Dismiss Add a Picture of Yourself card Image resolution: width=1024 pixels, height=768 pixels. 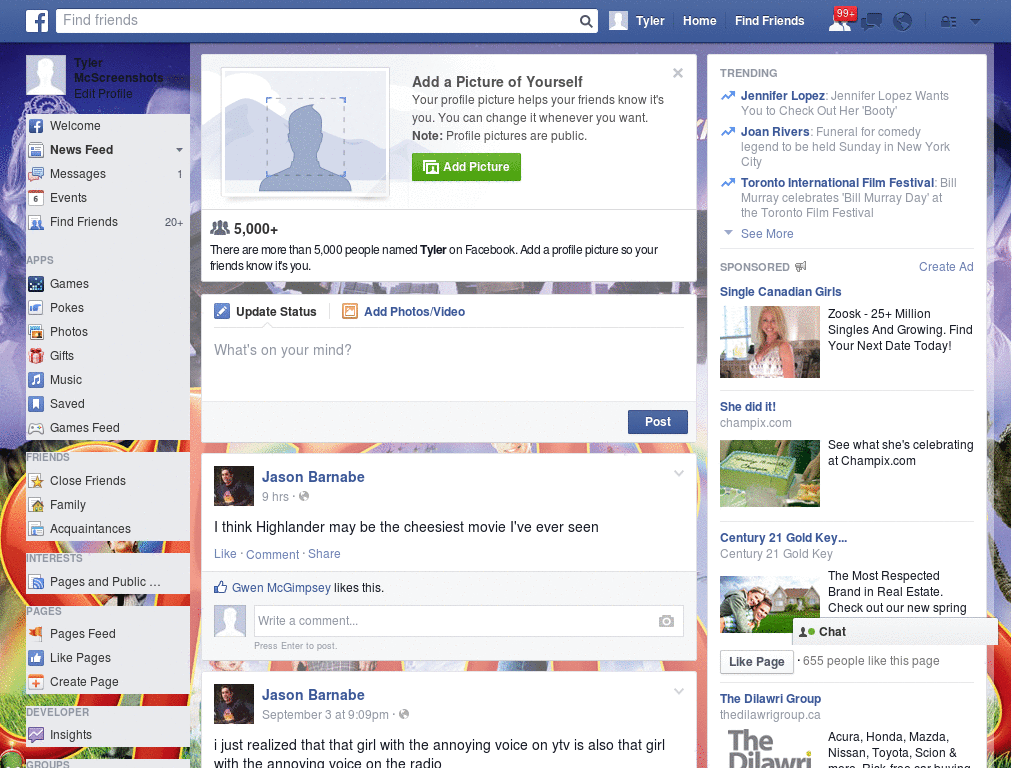(x=678, y=73)
